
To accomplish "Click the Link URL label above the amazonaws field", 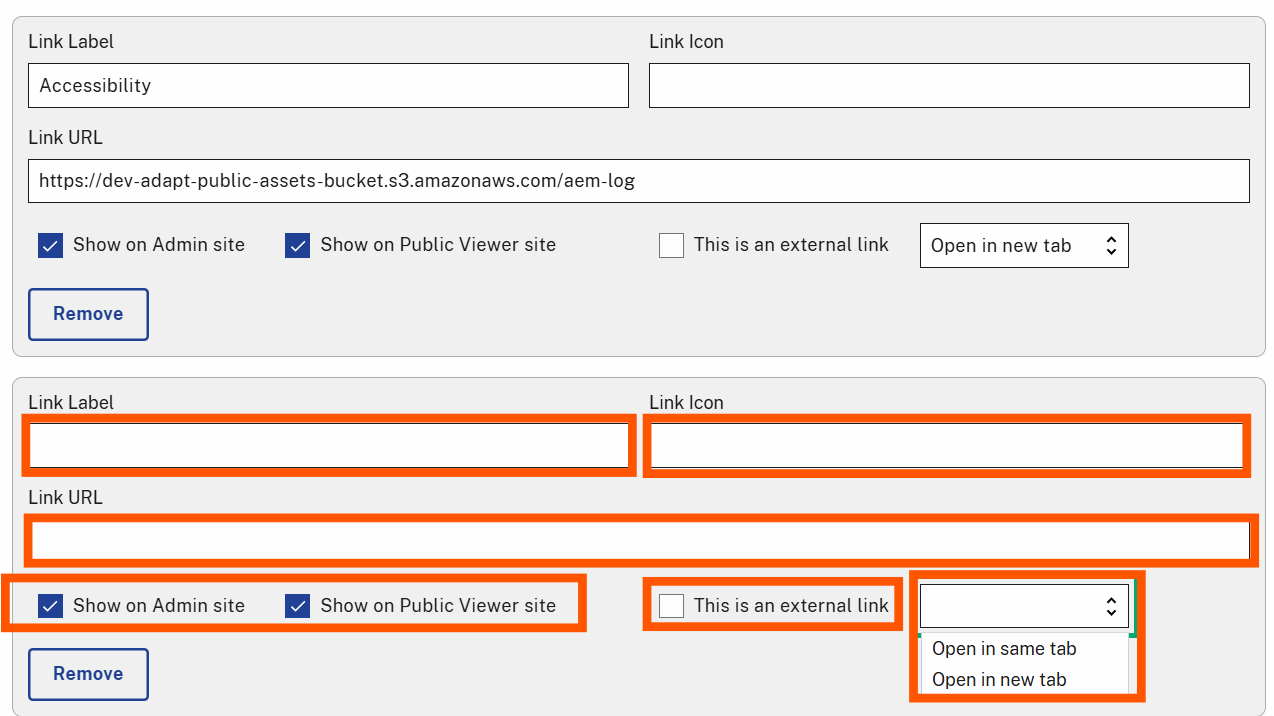I will tap(65, 137).
